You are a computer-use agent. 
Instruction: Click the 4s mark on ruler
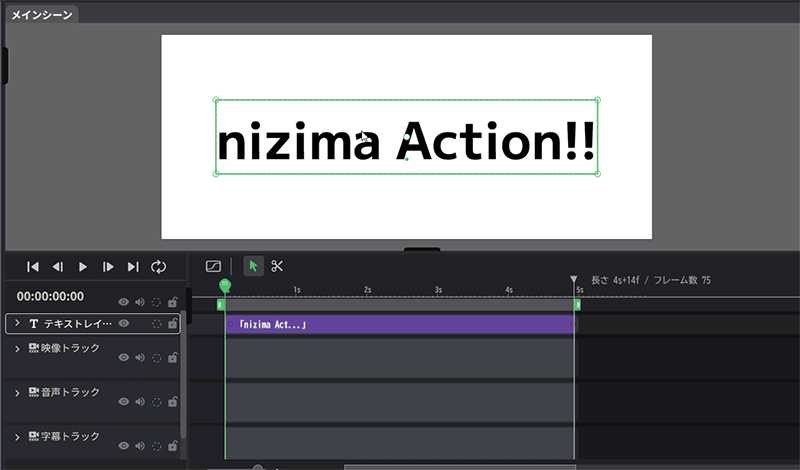click(x=509, y=290)
